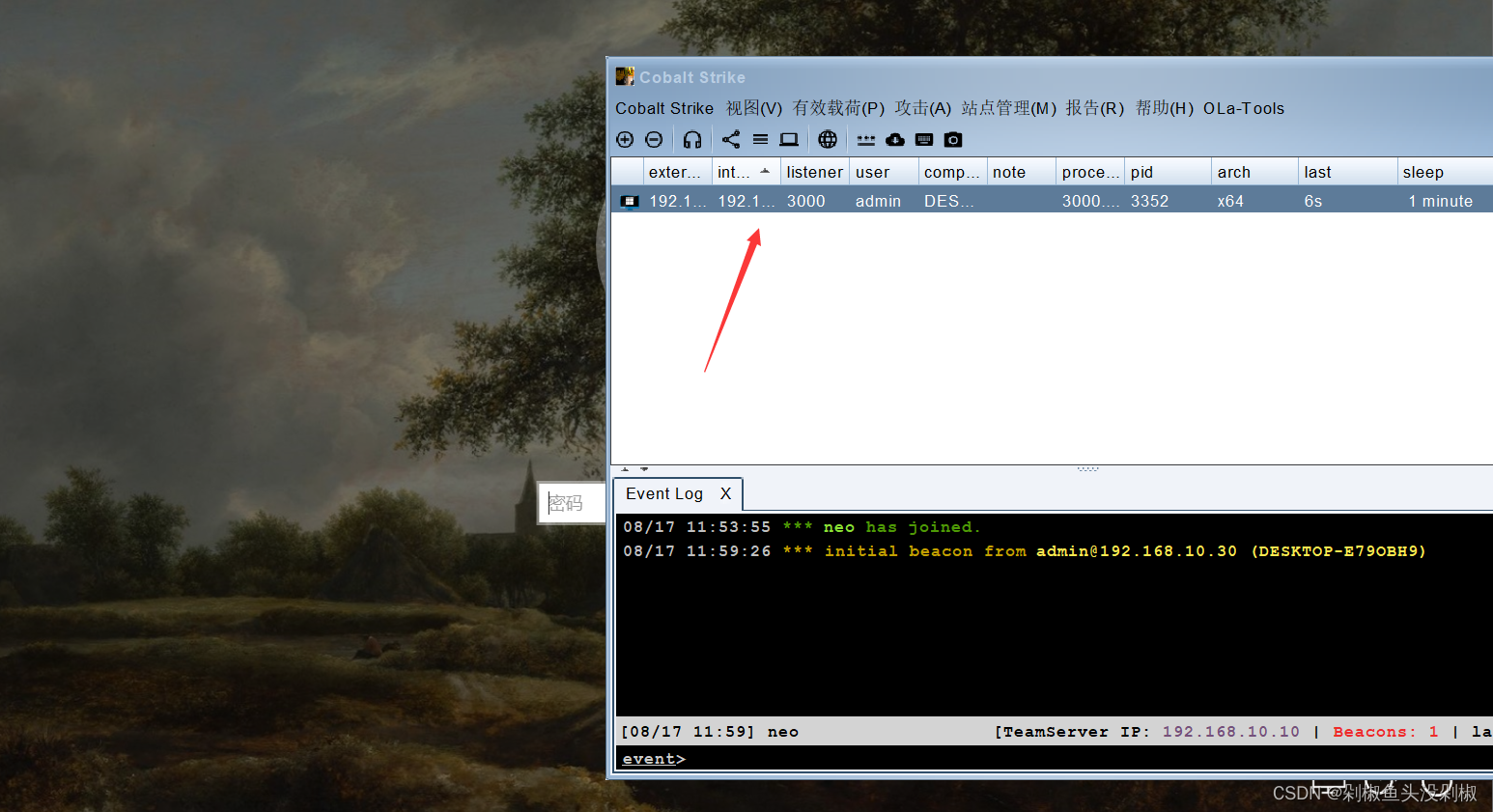Open the web globe toolbar icon

tap(828, 140)
